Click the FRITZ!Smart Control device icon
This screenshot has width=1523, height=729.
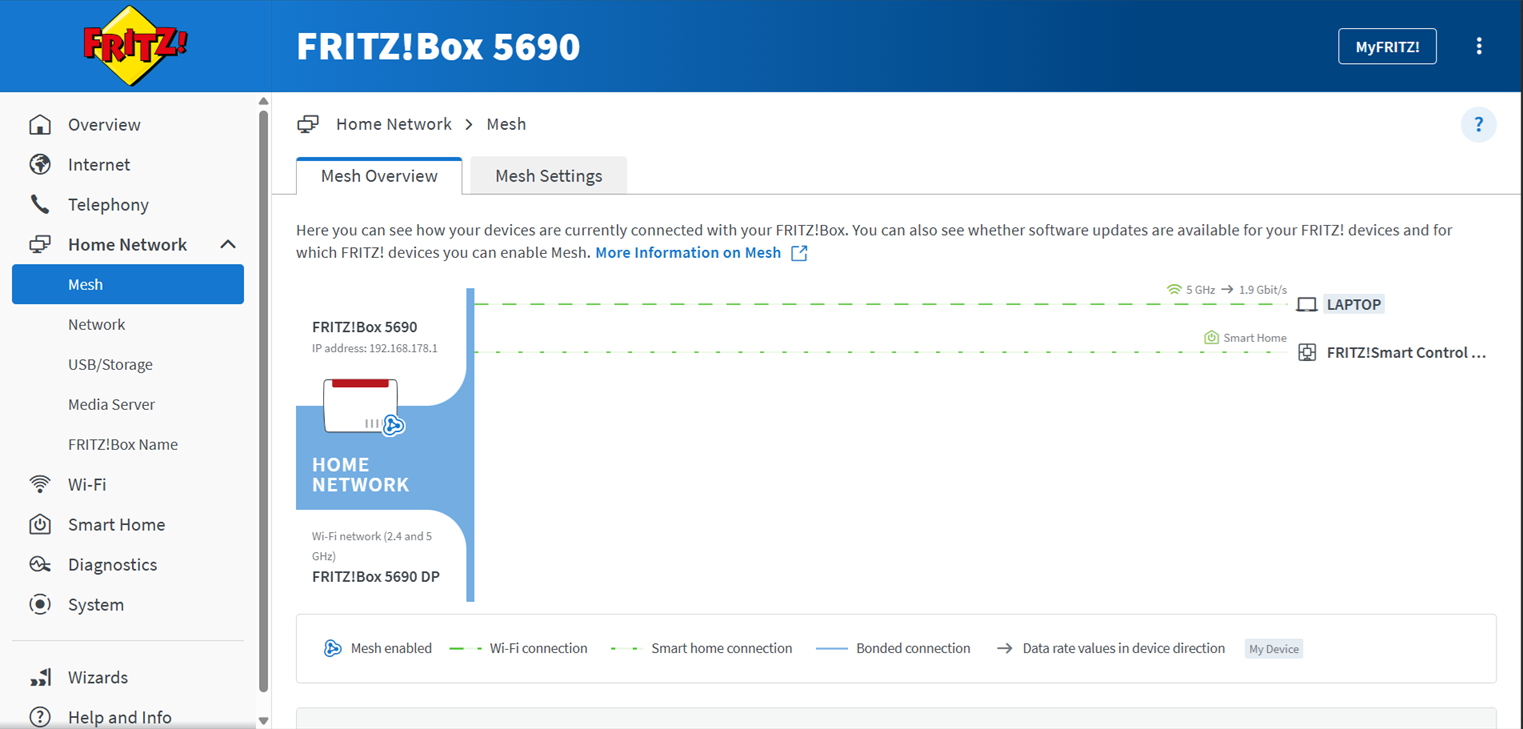(x=1306, y=352)
